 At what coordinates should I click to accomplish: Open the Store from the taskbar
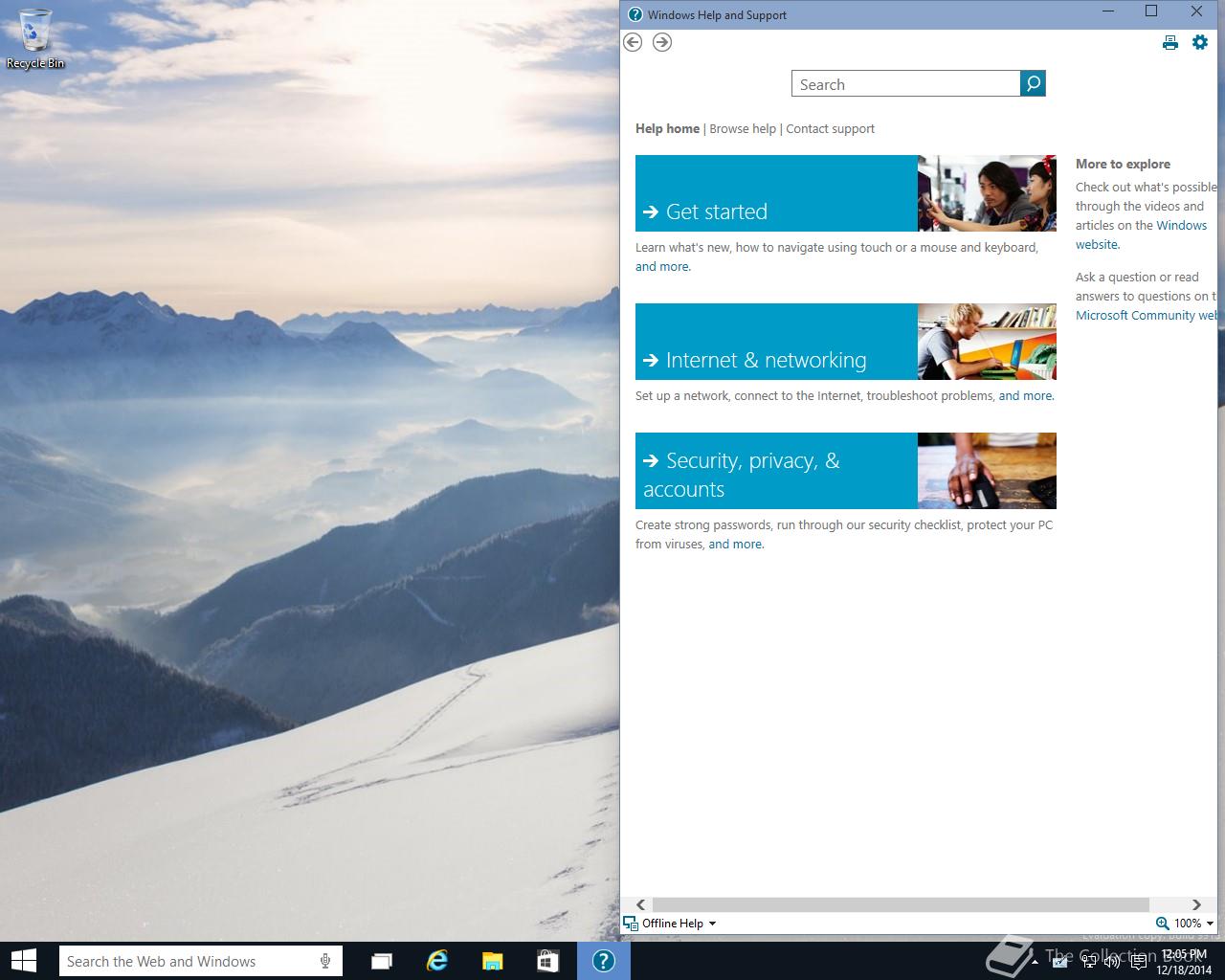pyautogui.click(x=547, y=961)
